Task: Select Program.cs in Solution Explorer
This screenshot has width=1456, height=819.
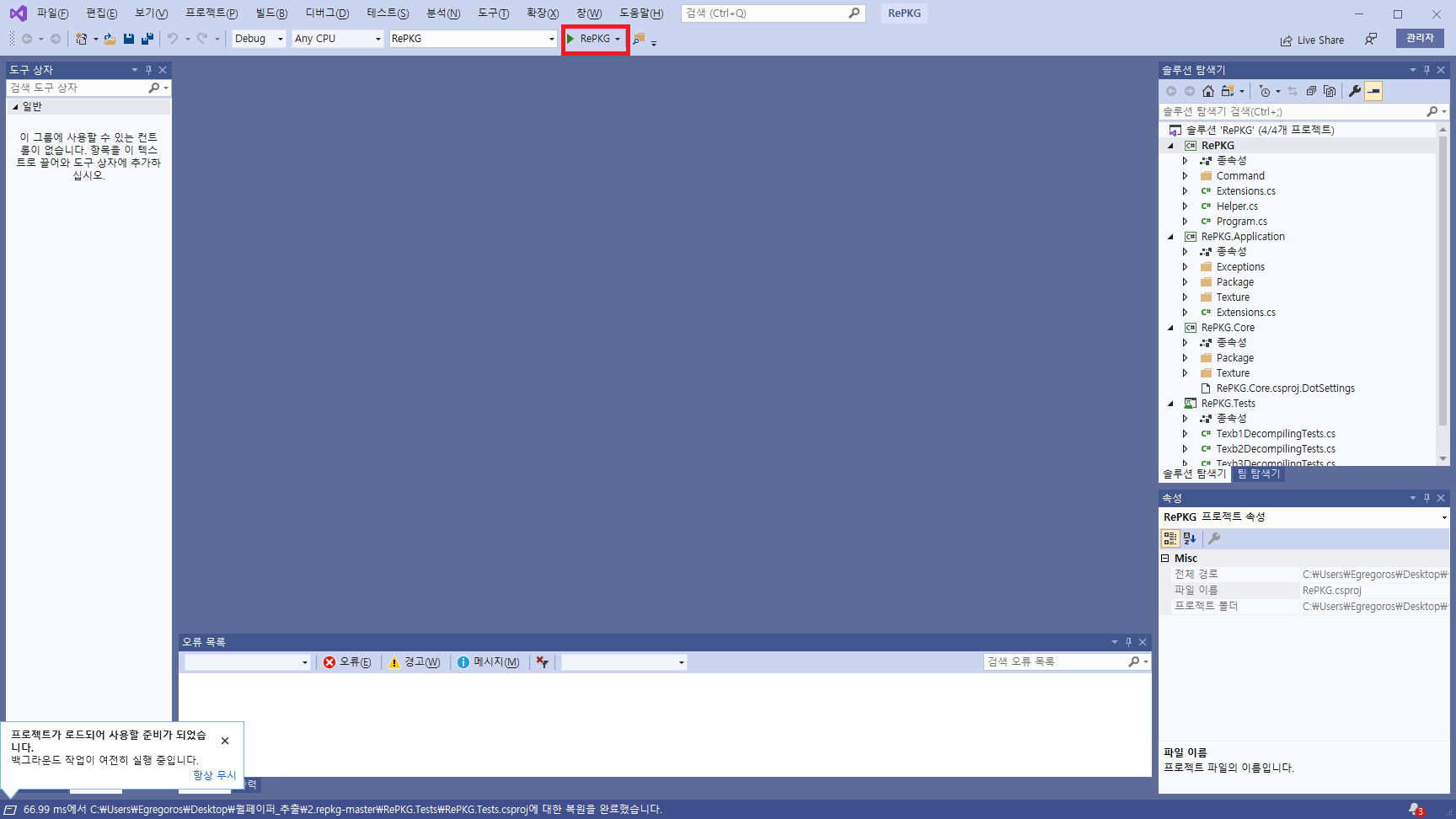Action: [x=1241, y=222]
